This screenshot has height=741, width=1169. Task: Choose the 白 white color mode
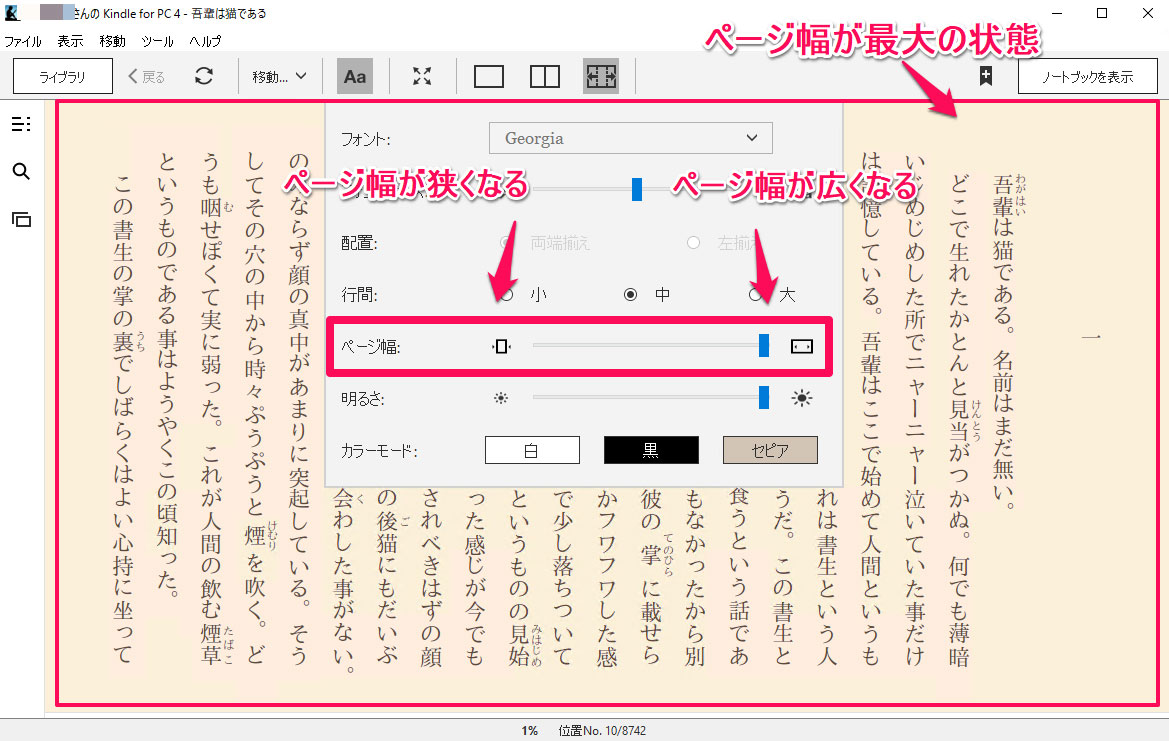click(x=532, y=450)
